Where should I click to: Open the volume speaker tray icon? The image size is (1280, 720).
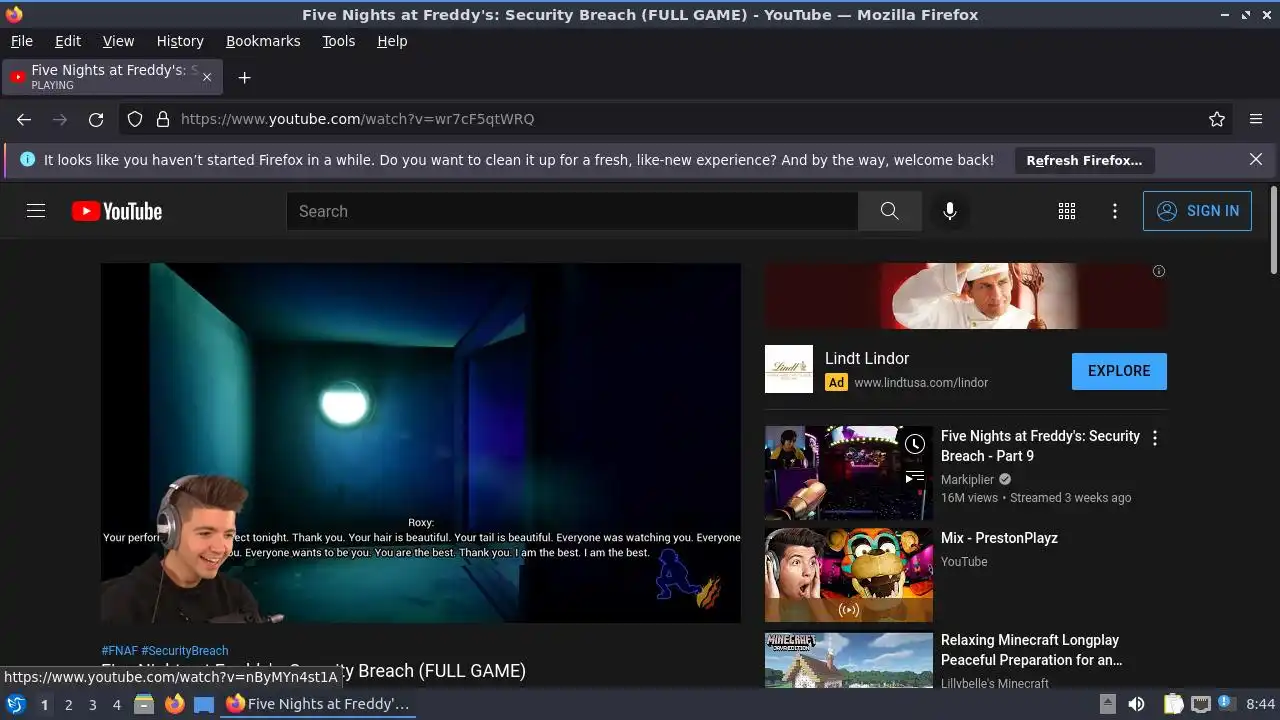click(1136, 704)
